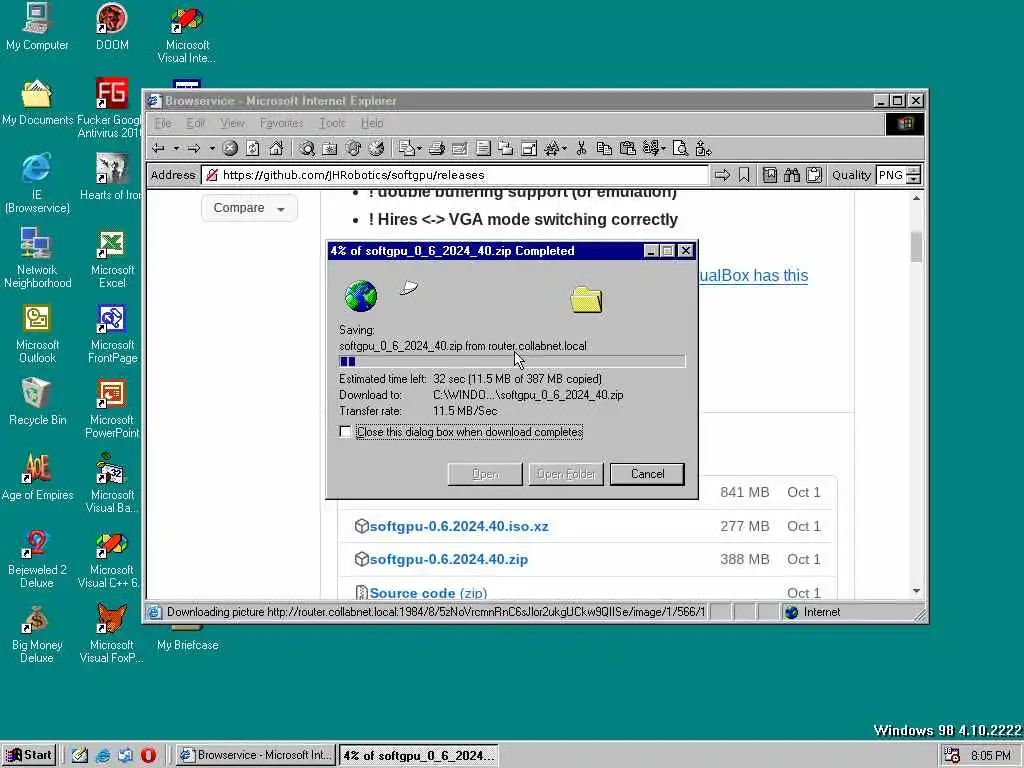
Task: Click softgpu-0.6.2024.40.zip download link
Action: click(x=449, y=560)
